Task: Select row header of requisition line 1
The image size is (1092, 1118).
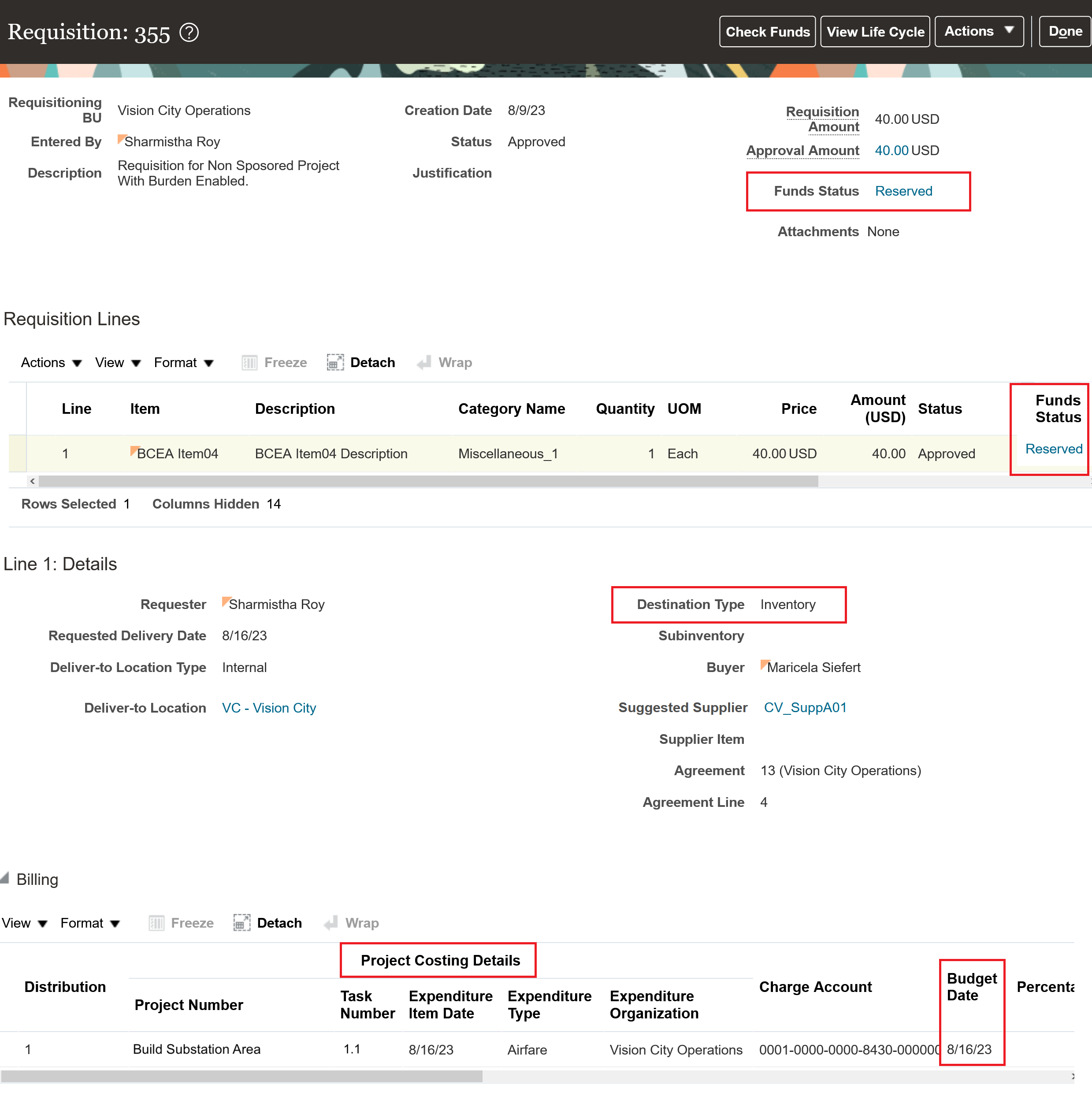Action: tap(17, 454)
